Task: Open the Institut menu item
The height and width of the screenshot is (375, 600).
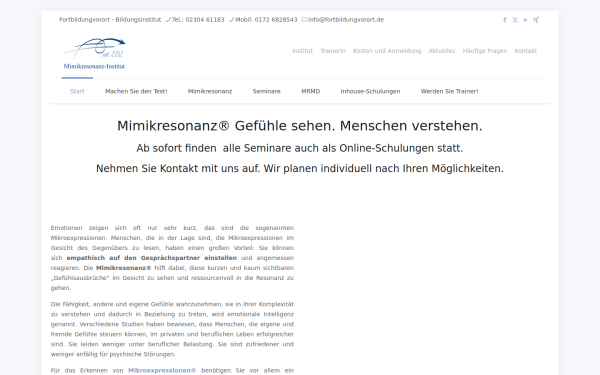Action: [x=302, y=51]
